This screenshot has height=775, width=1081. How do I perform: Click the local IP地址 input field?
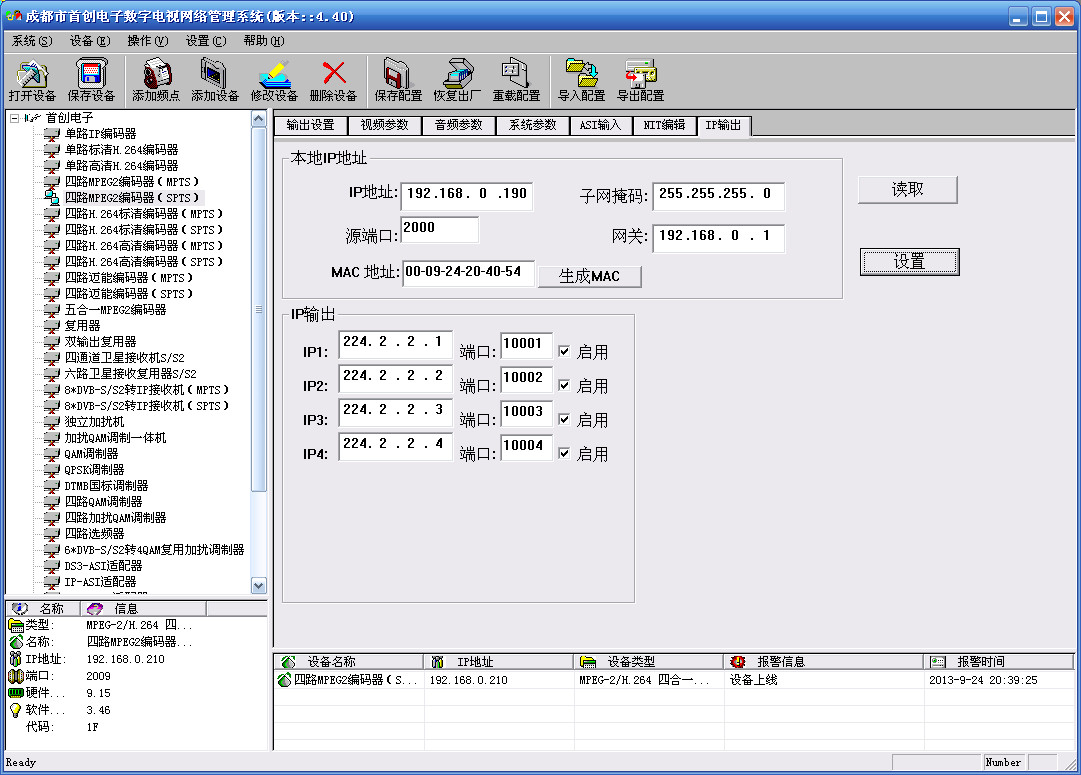tap(466, 195)
